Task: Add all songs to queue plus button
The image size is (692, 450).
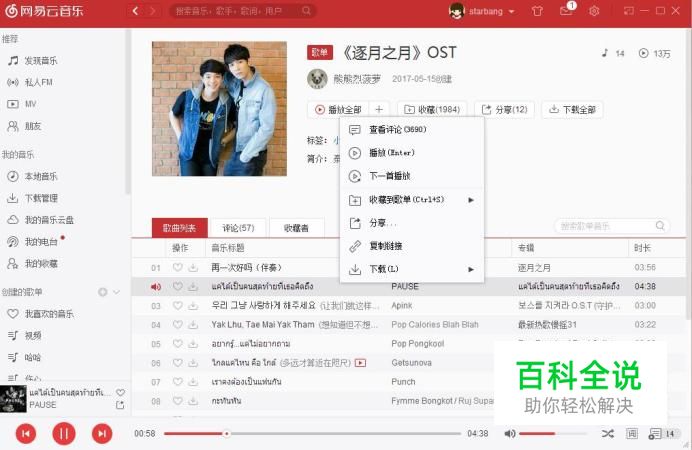Action: [x=379, y=109]
